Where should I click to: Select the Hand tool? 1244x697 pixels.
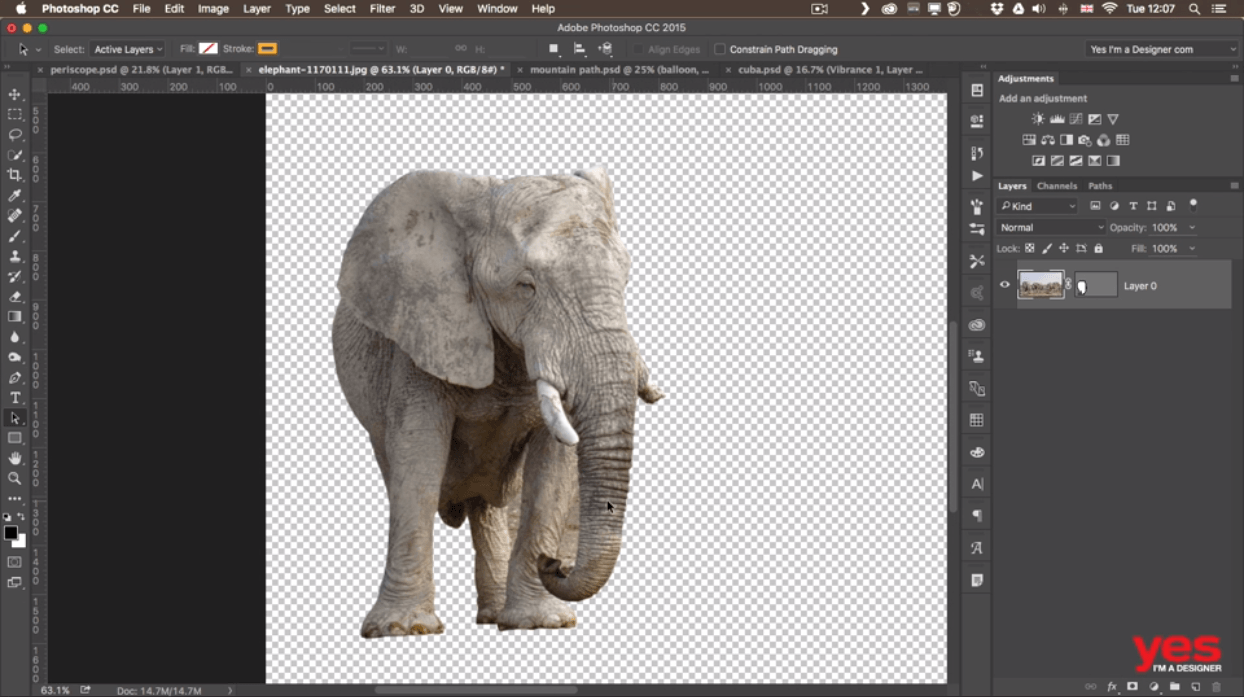[14, 458]
